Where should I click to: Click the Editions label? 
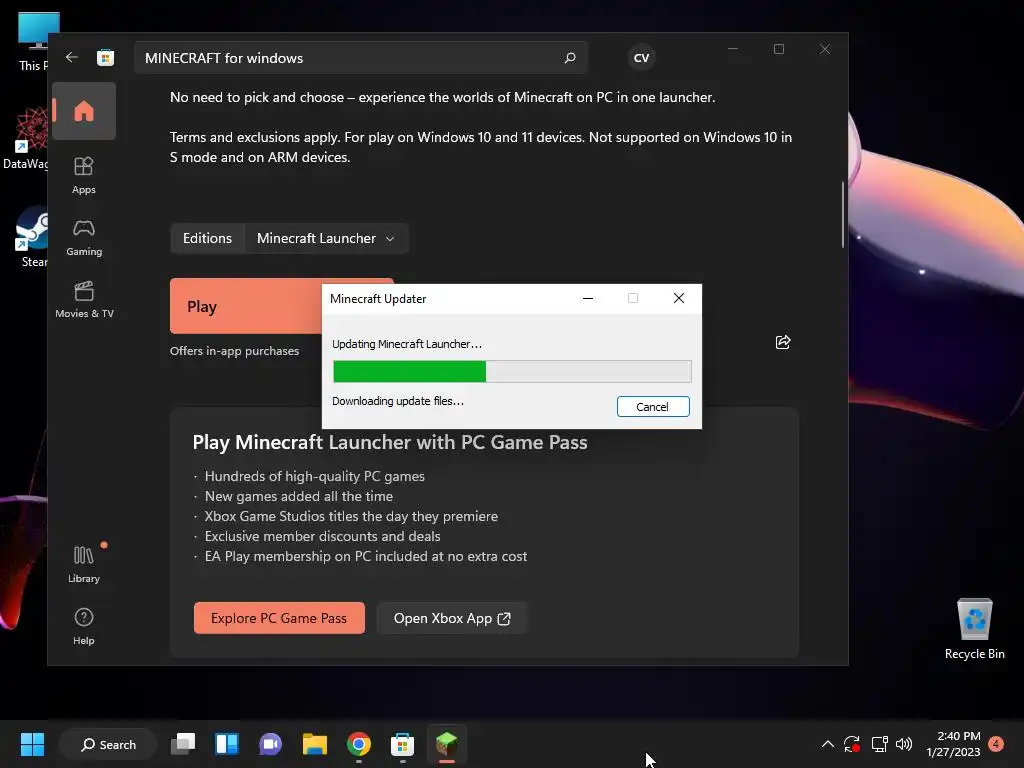pos(207,238)
